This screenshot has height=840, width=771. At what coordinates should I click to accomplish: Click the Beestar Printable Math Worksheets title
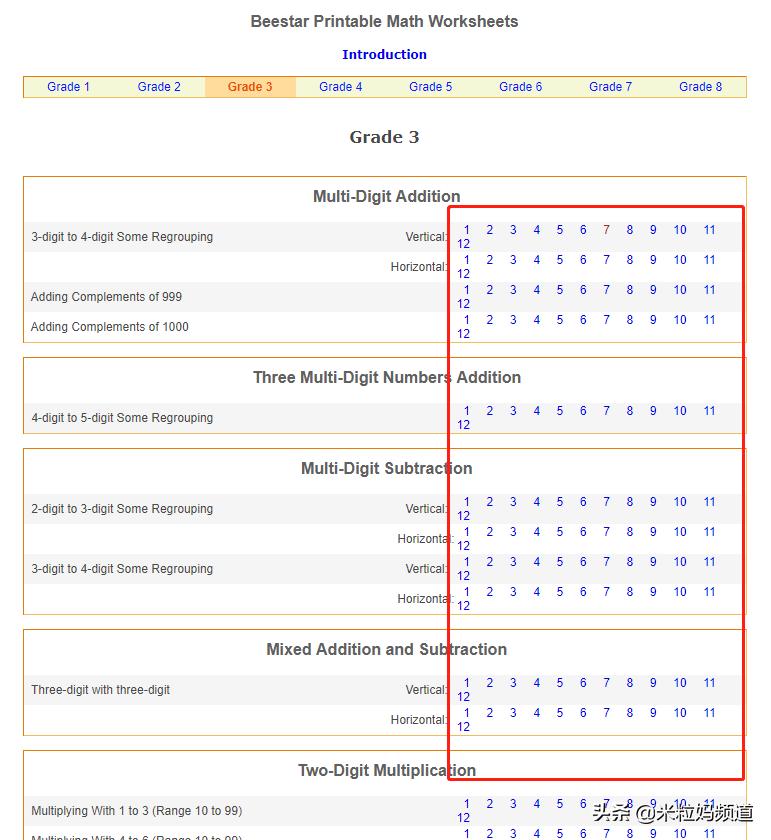pos(384,21)
